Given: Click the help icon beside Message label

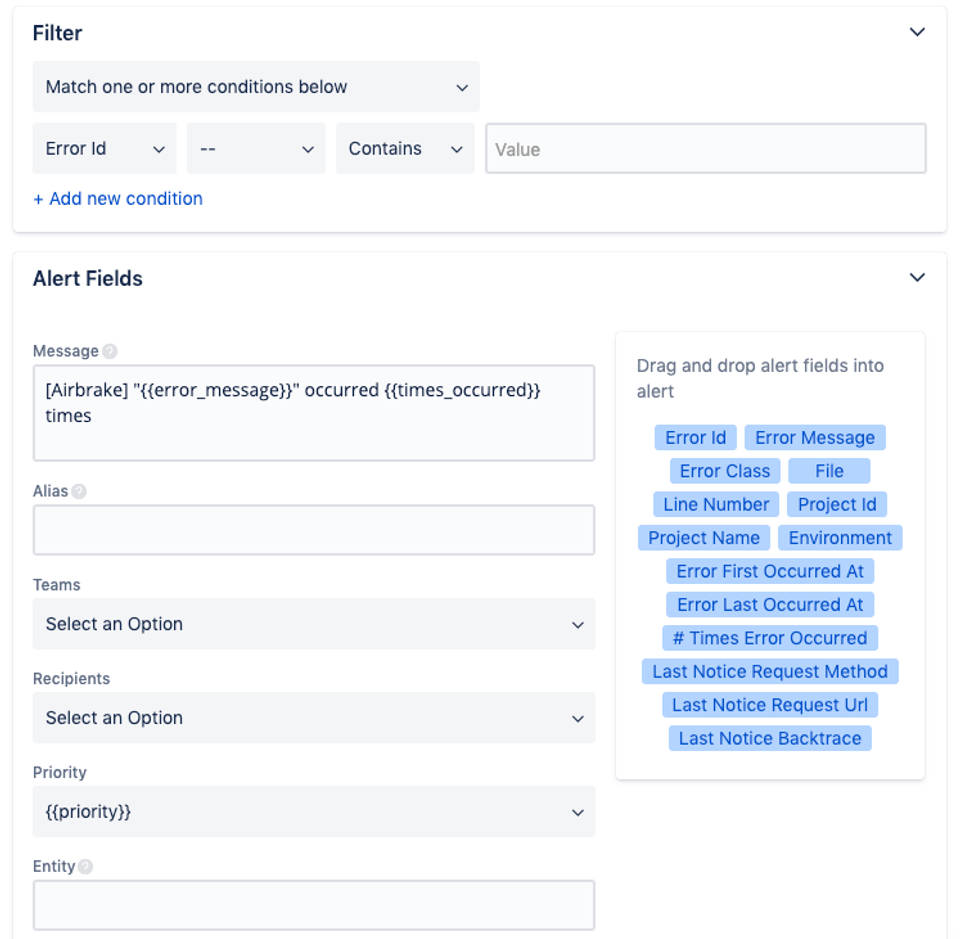Looking at the screenshot, I should 110,351.
